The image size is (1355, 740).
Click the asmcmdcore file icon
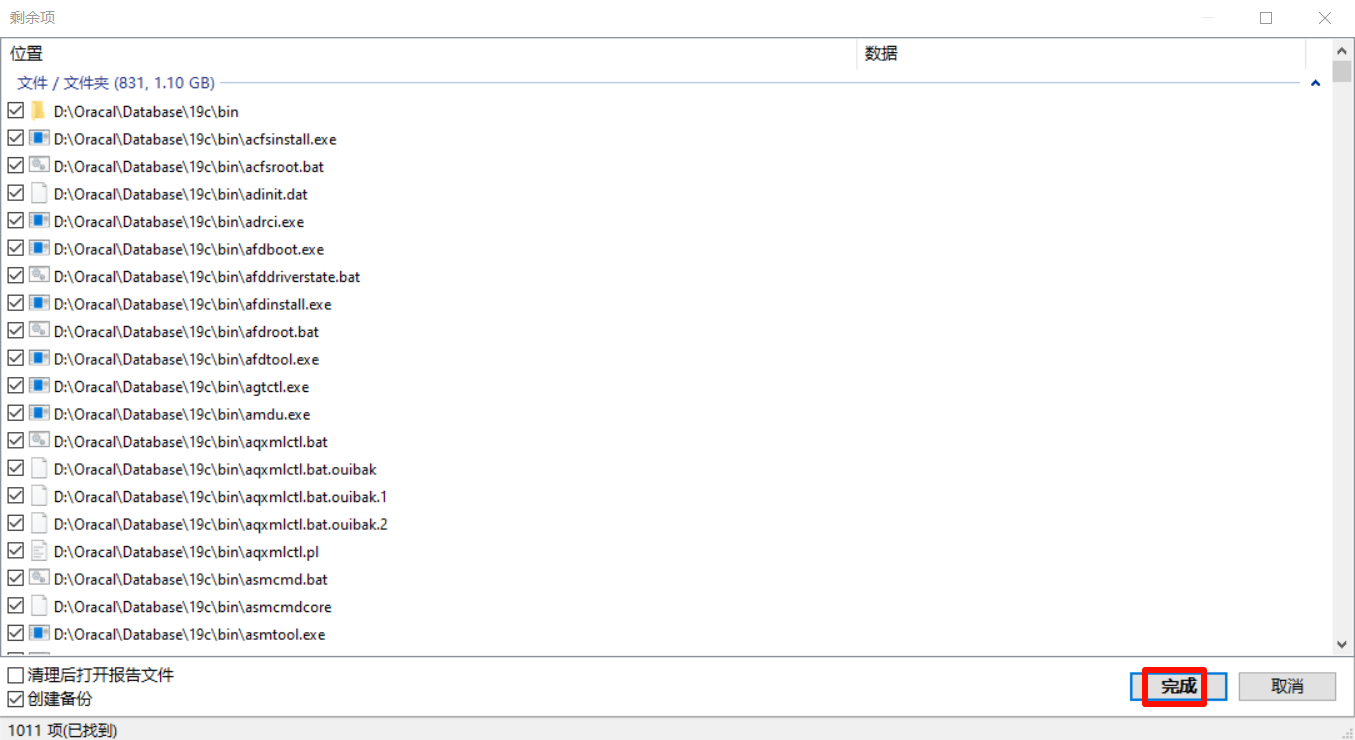(39, 606)
